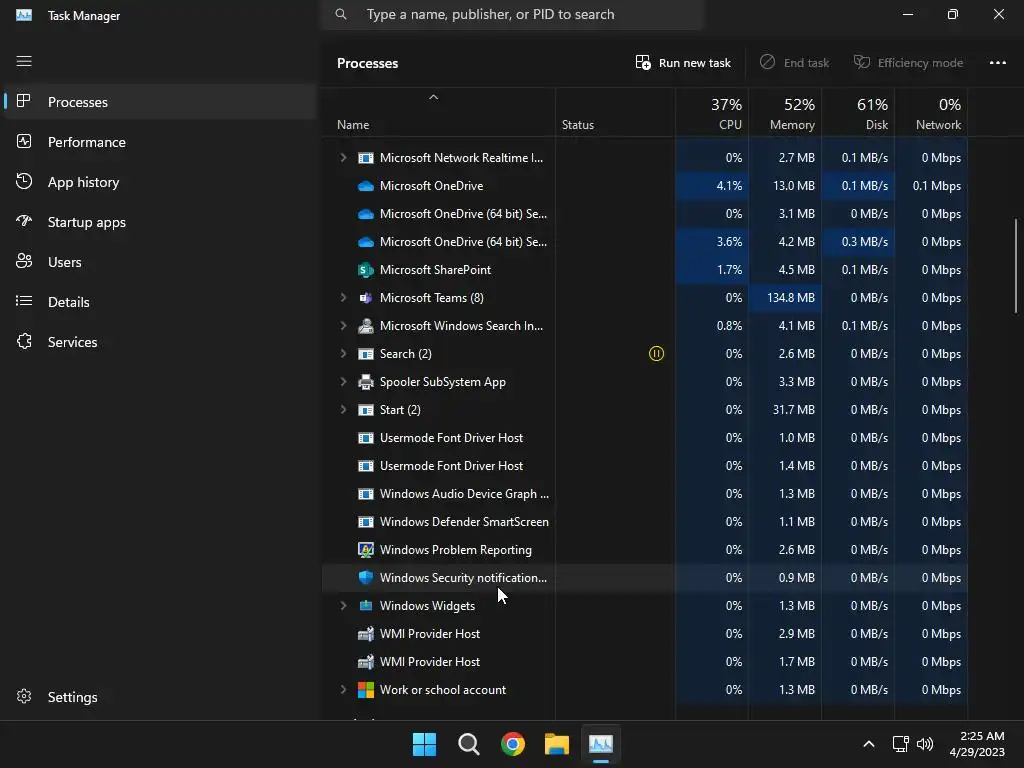Click the Settings gear icon

(x=24, y=697)
